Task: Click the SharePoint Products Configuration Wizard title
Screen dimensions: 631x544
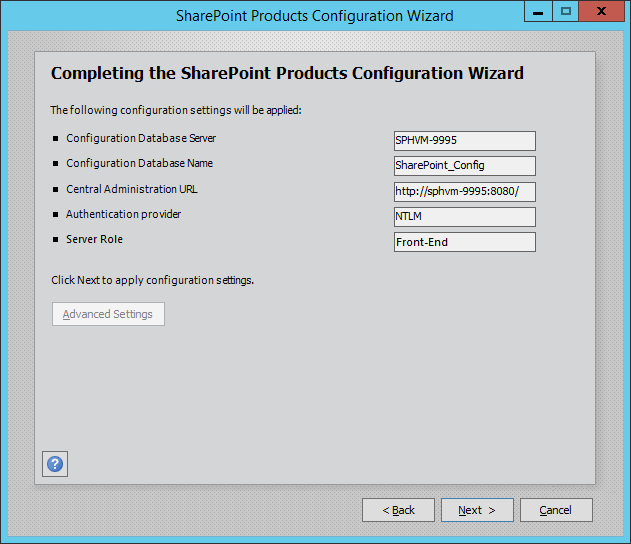Action: point(315,16)
